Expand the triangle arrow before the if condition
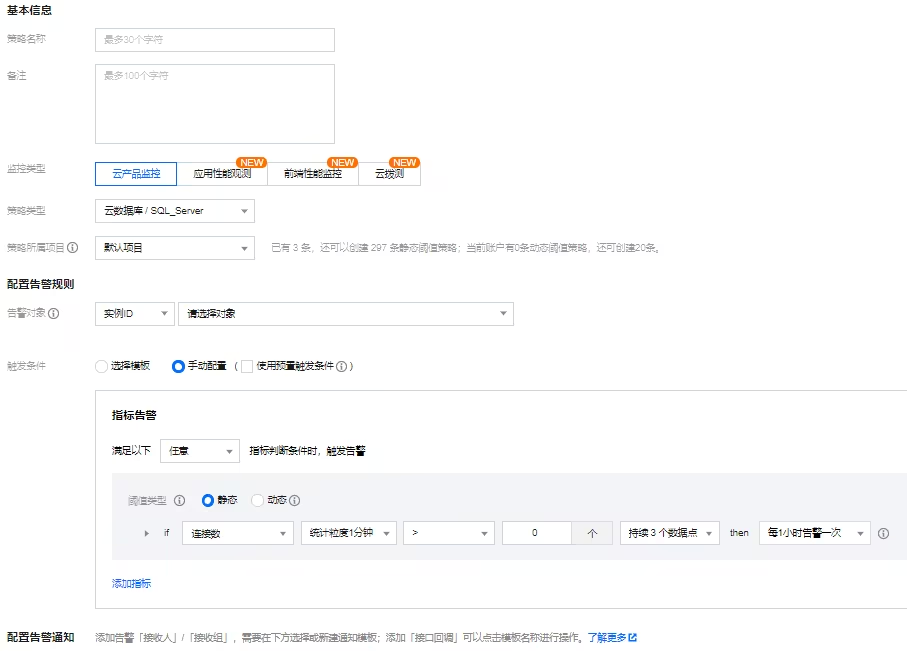Screen dimensions: 907x651 click(x=148, y=534)
